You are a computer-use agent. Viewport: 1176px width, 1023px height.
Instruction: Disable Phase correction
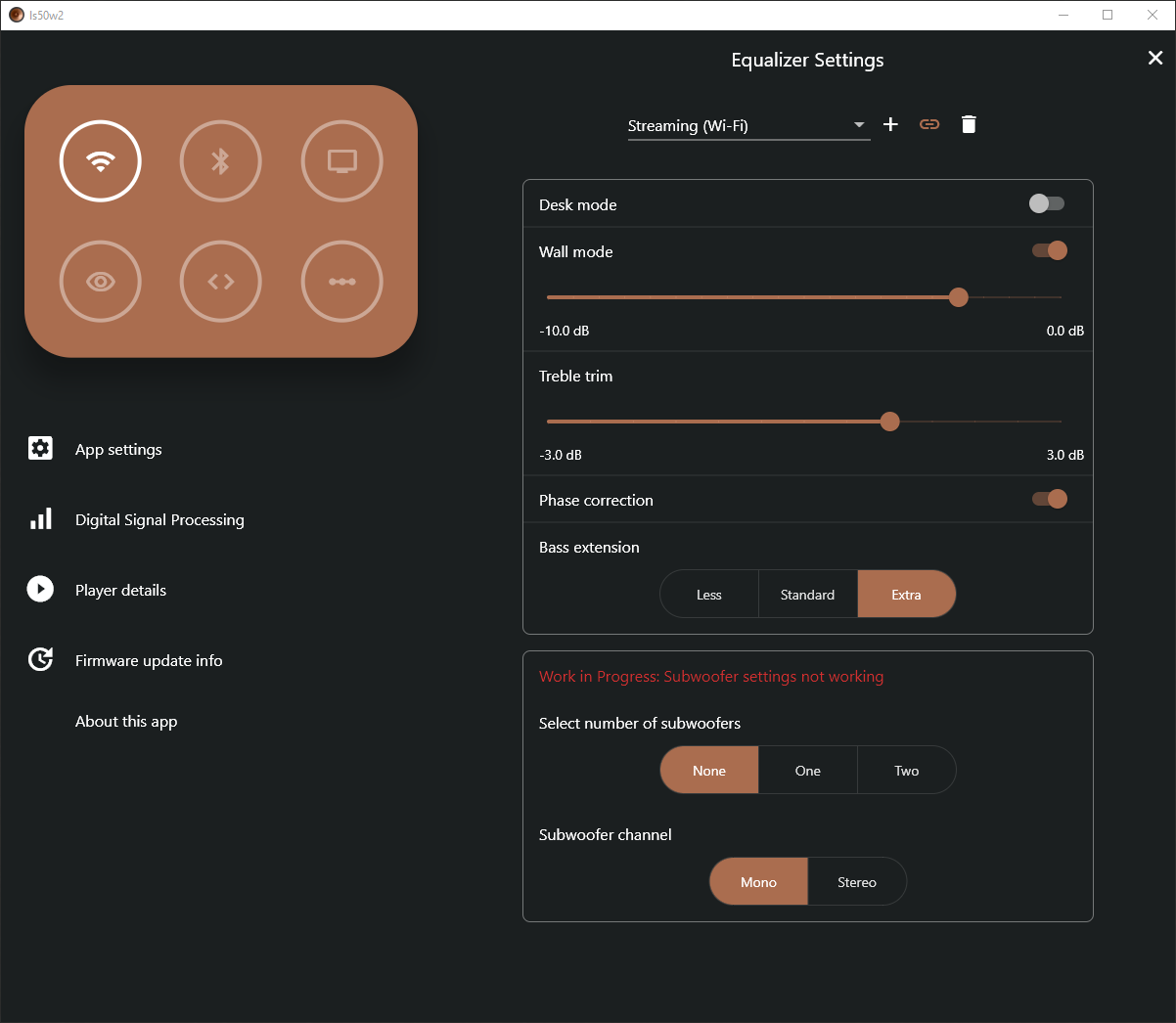[1048, 499]
